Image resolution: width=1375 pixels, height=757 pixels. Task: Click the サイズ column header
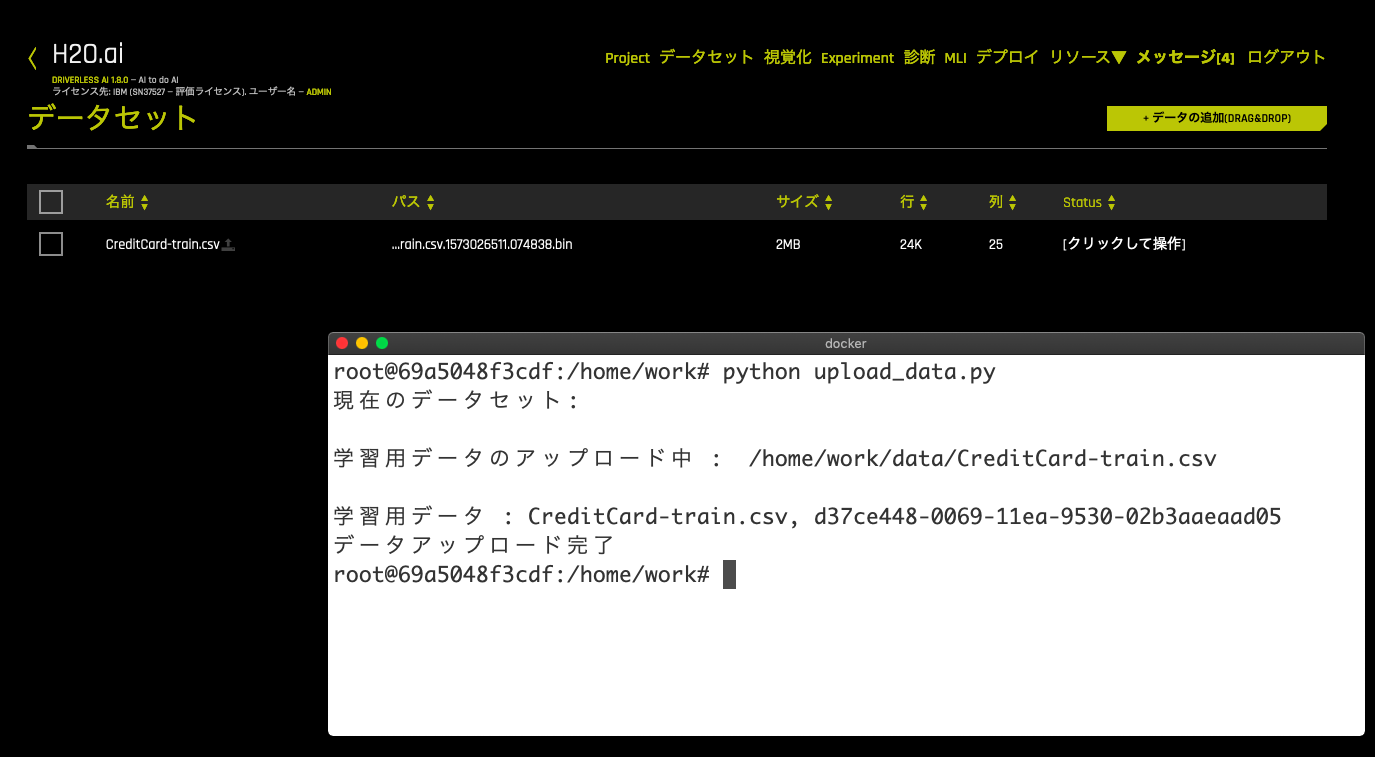[797, 202]
